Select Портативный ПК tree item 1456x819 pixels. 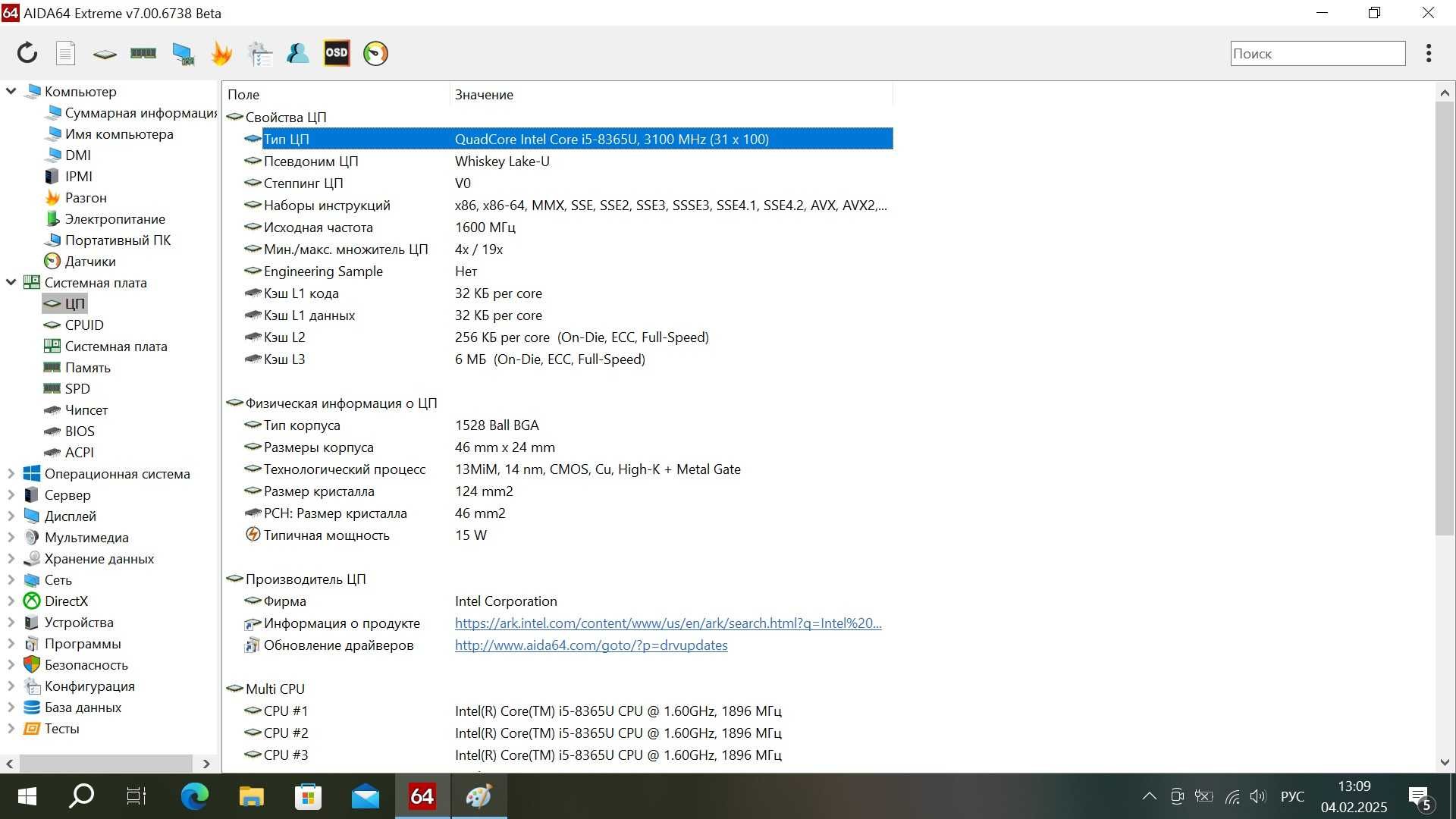point(118,240)
